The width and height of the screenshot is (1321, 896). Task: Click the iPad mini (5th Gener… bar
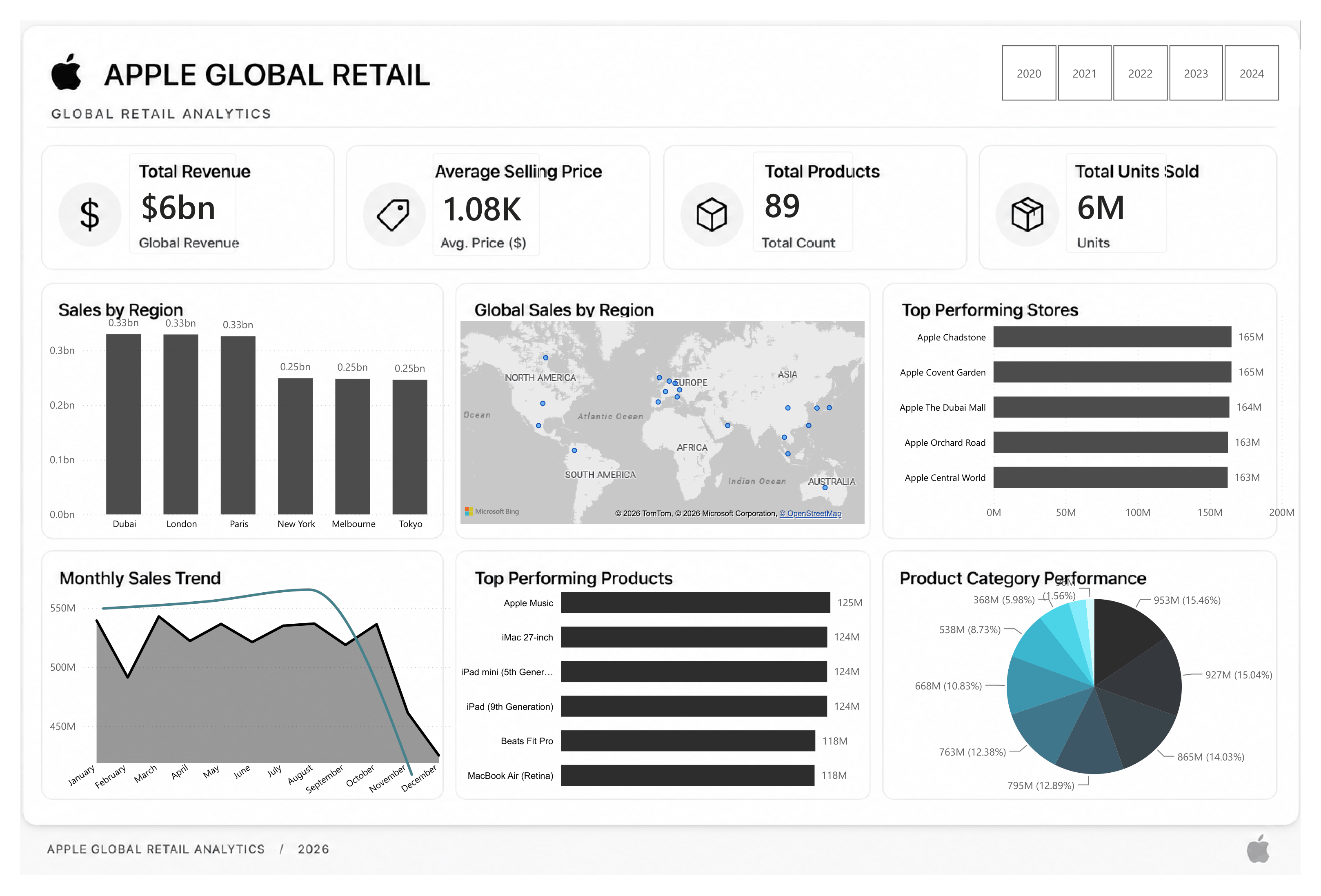coord(694,672)
